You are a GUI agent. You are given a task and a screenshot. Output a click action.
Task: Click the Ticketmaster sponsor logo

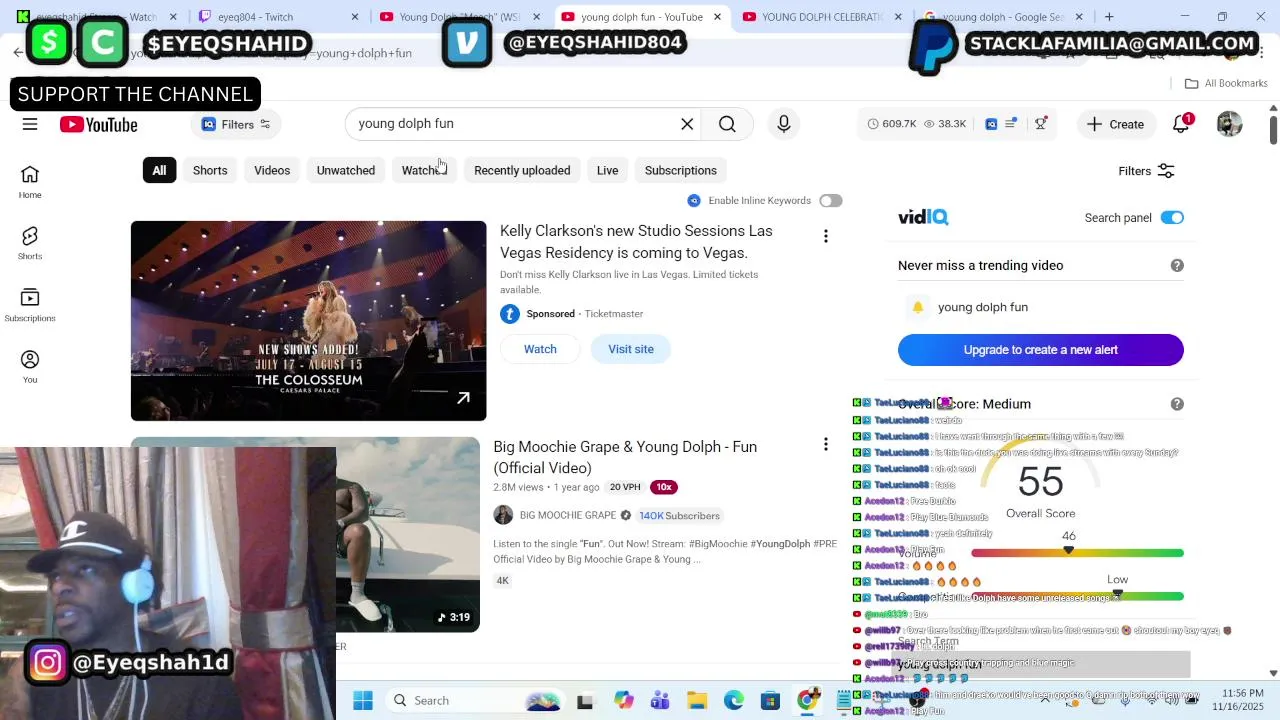coord(510,314)
